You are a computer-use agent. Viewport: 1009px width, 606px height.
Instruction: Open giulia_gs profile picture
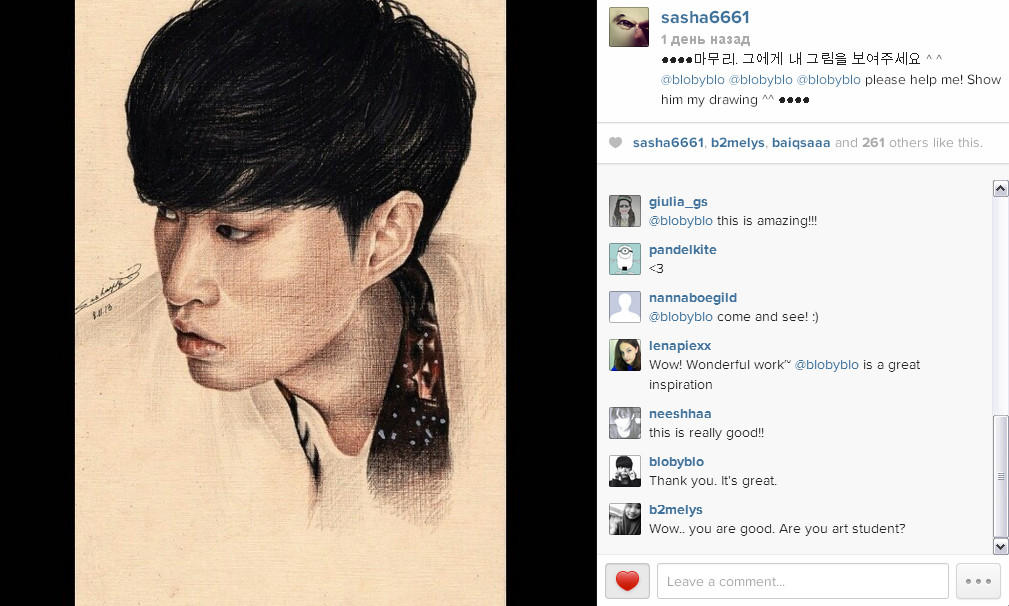tap(625, 211)
